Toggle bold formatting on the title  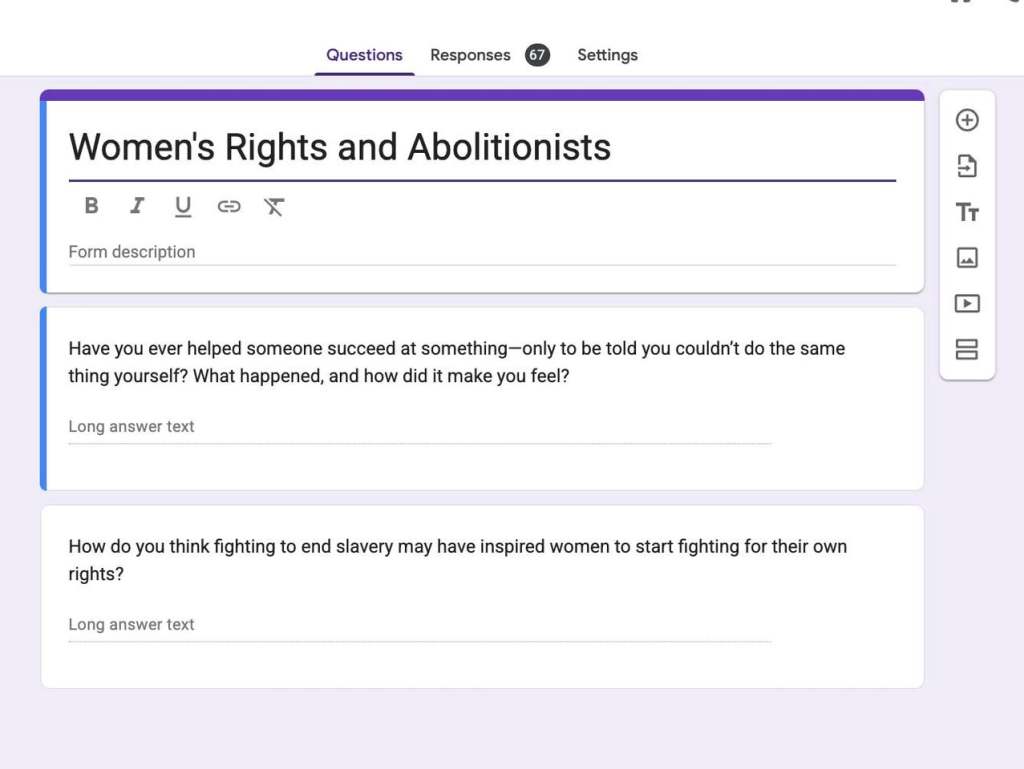(x=91, y=206)
